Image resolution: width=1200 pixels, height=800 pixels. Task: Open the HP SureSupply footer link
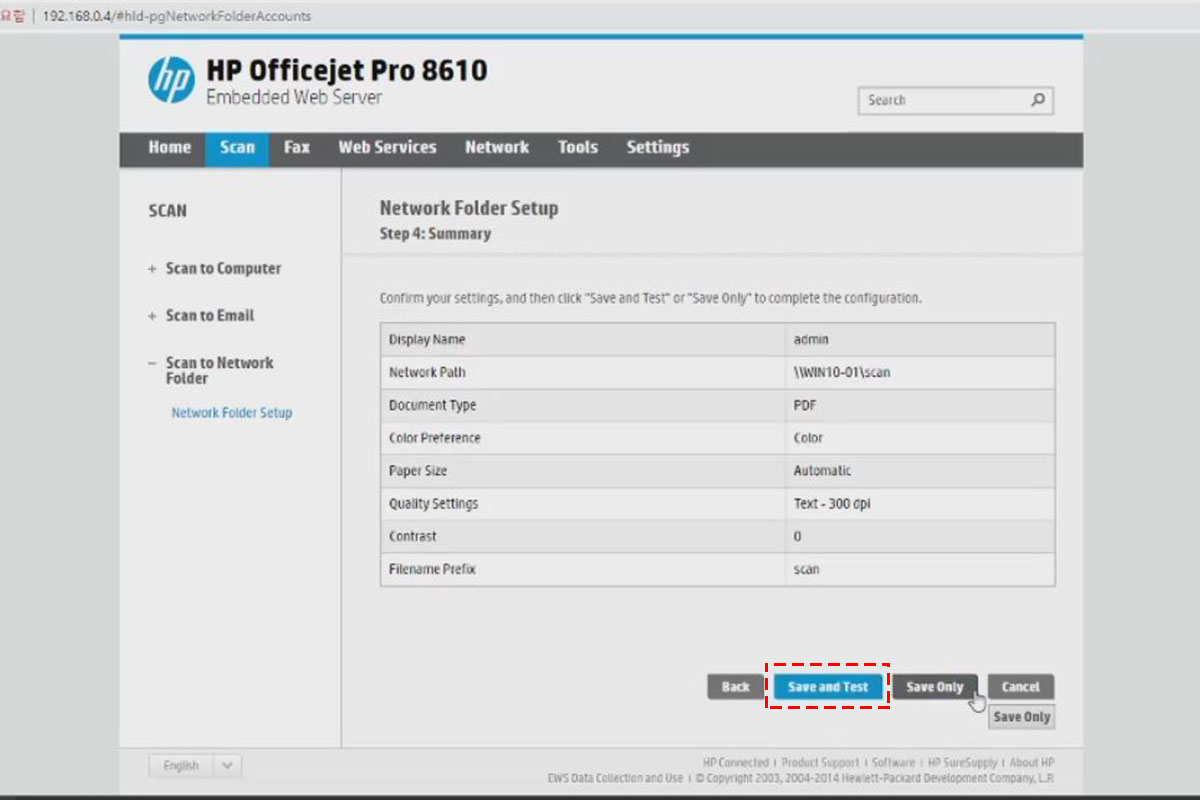pyautogui.click(x=963, y=762)
